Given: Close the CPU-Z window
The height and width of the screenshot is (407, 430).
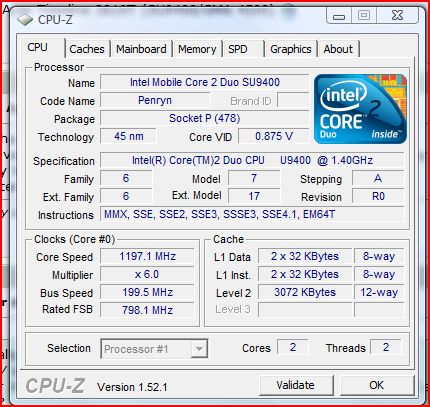Looking at the screenshot, I should (397, 16).
